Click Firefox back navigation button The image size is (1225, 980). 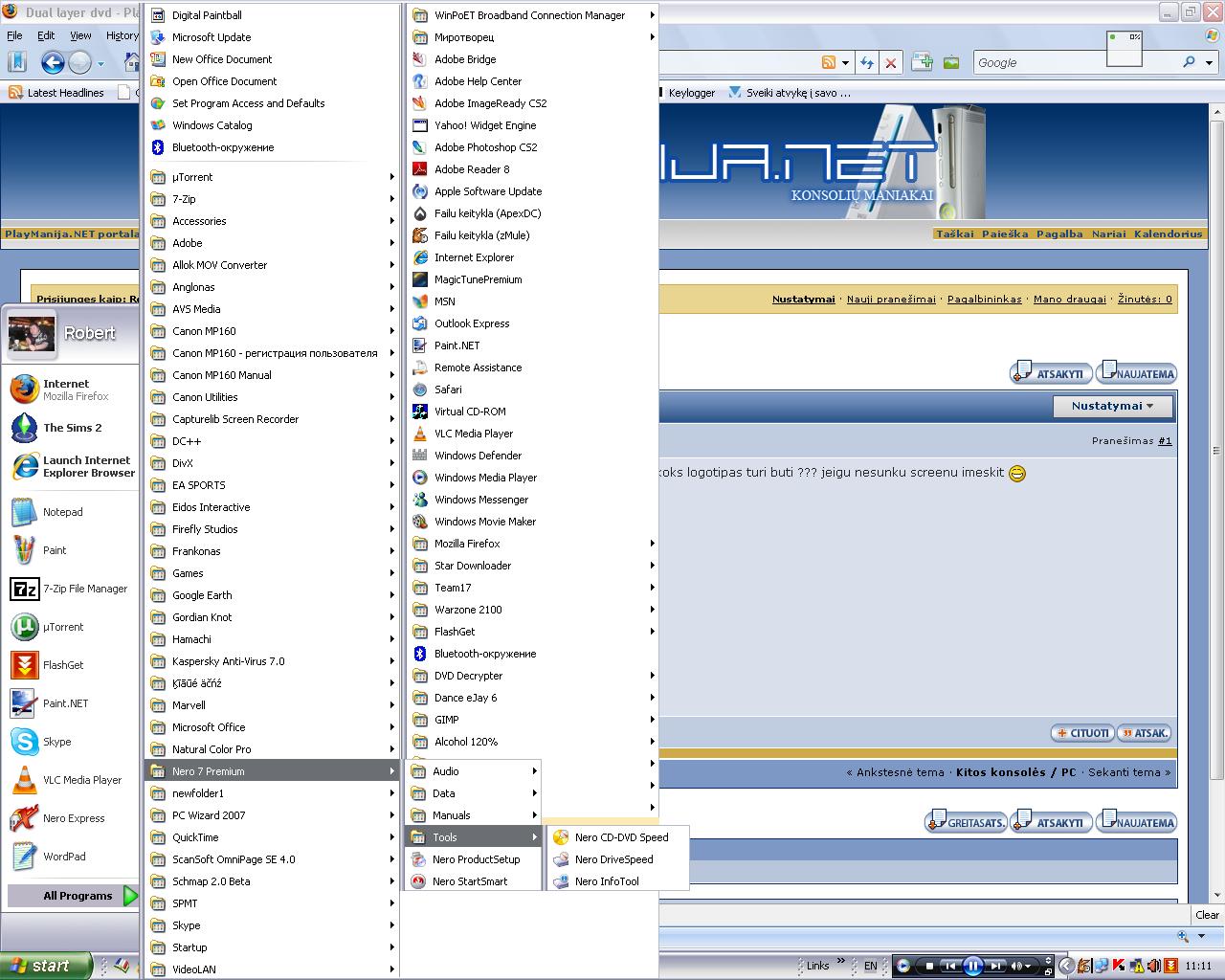pos(53,63)
